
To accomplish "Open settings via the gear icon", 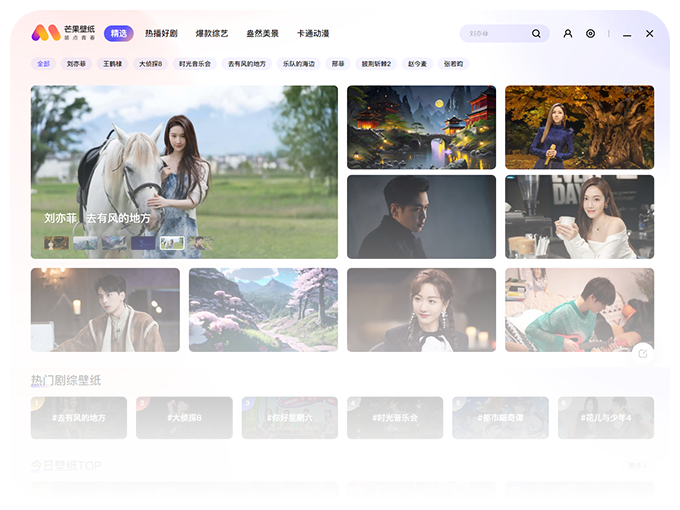I will 590,33.
